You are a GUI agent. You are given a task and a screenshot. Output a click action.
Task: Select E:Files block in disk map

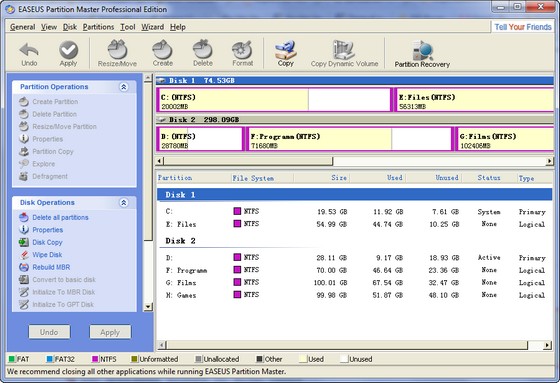(x=474, y=100)
